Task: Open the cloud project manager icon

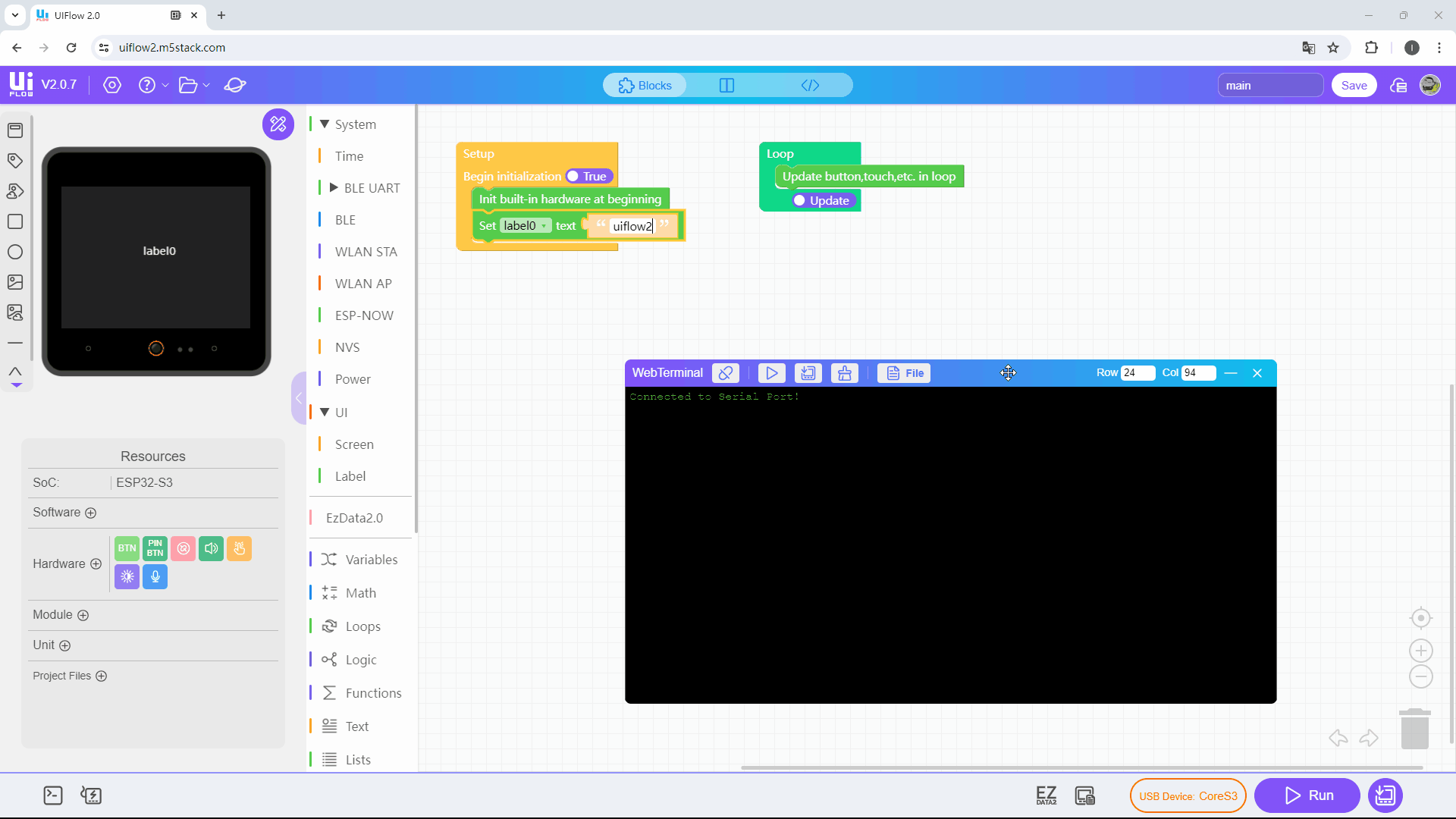Action: coord(1398,85)
